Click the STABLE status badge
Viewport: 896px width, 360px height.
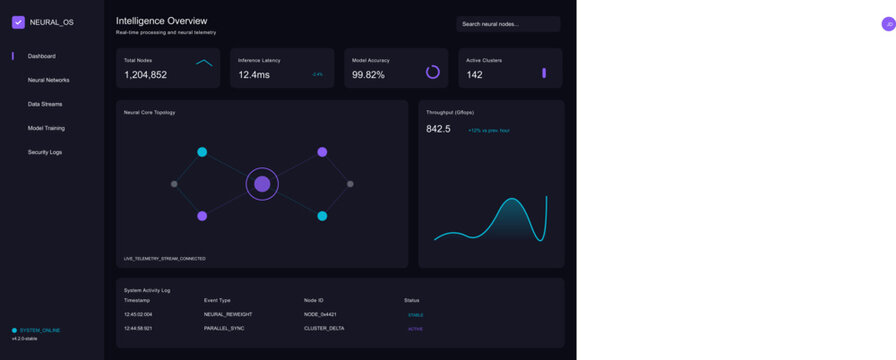415,315
